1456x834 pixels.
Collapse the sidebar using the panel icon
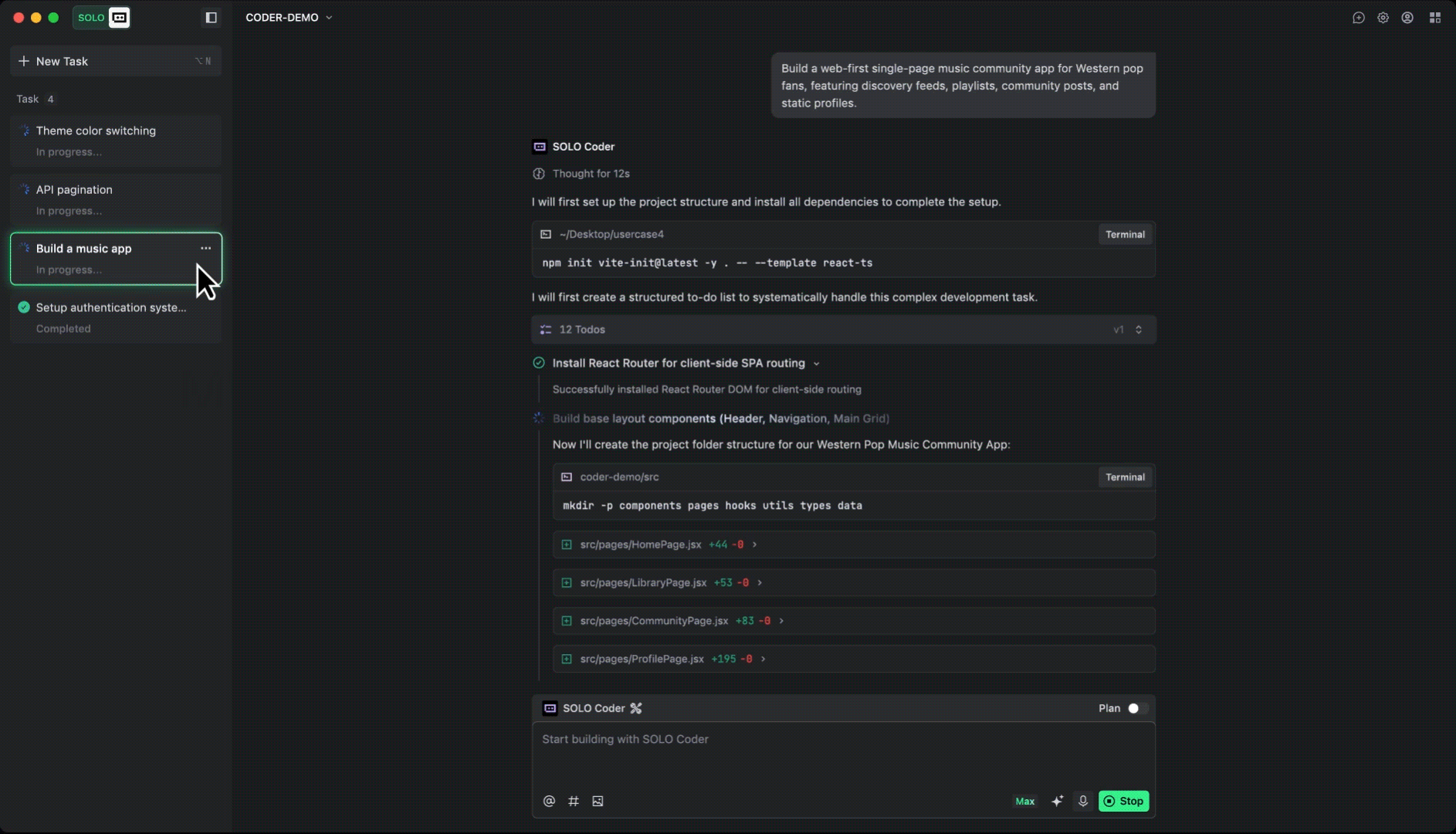(x=211, y=17)
